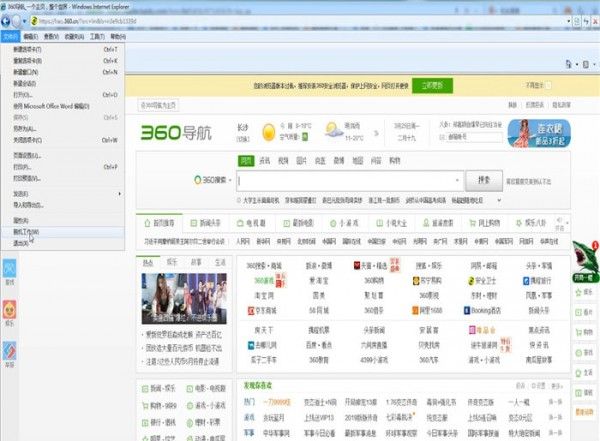Image resolution: width=600 pixels, height=441 pixels.
Task: Open the 58同城 link
Action: (x=319, y=310)
